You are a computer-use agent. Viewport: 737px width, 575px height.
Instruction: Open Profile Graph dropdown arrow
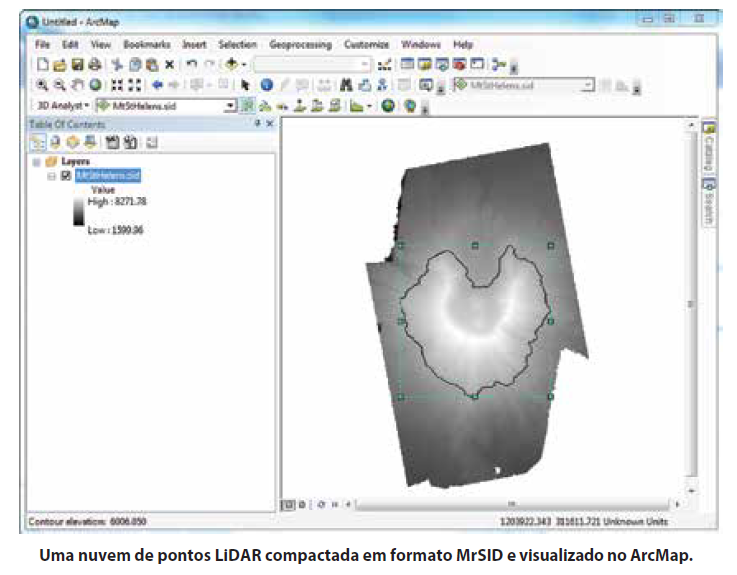(x=369, y=106)
